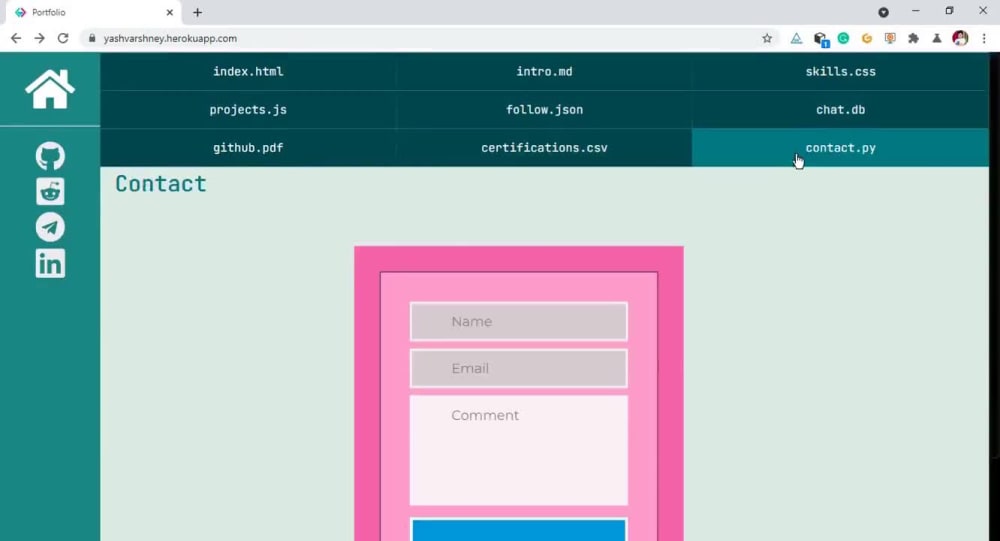Click the flask-shaped Chrome labs icon
The width and height of the screenshot is (1000, 541).
coord(937,38)
